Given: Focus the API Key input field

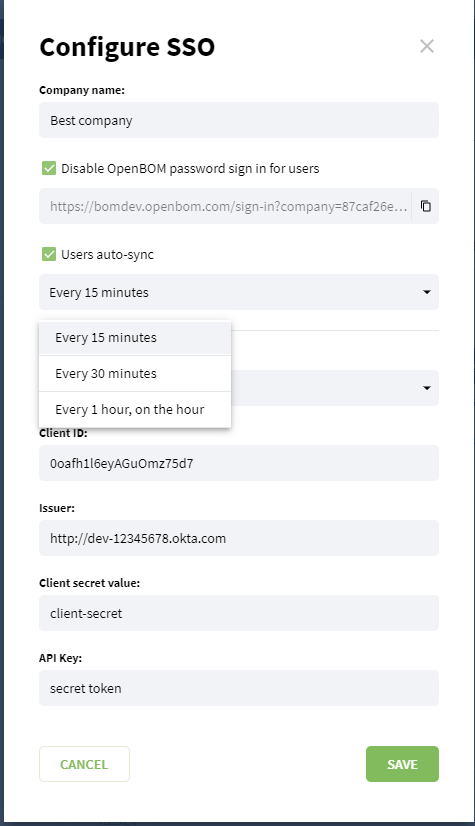Looking at the screenshot, I should [239, 688].
